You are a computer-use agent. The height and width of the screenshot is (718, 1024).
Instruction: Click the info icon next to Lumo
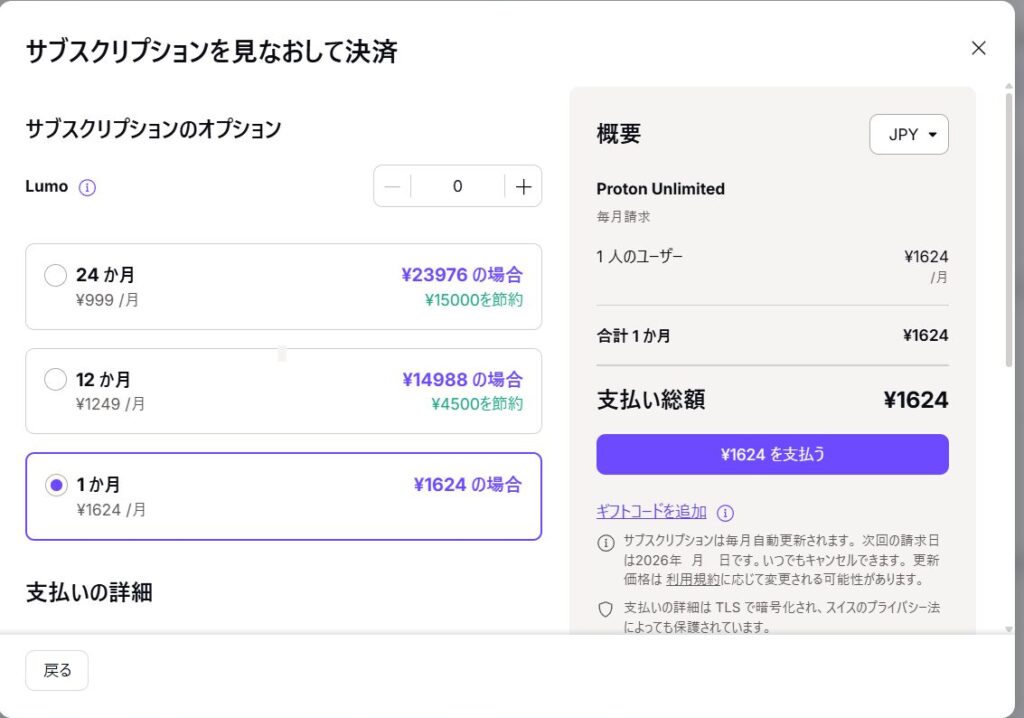pos(89,187)
